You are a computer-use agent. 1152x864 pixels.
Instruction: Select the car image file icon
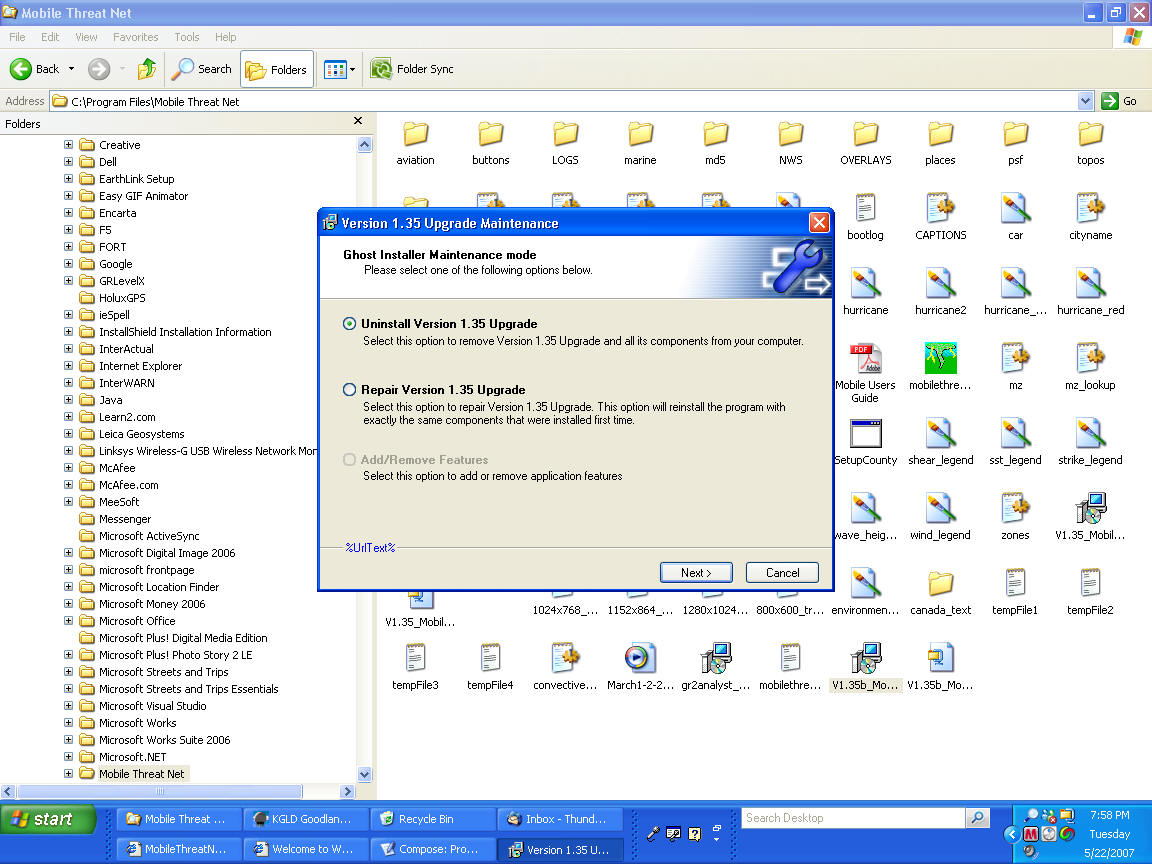tap(1015, 209)
